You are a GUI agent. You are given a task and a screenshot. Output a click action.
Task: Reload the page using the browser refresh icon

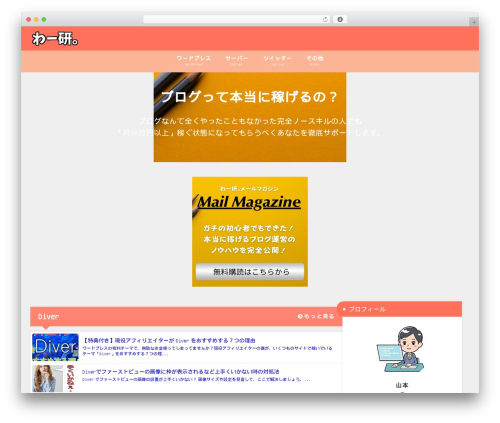(325, 19)
